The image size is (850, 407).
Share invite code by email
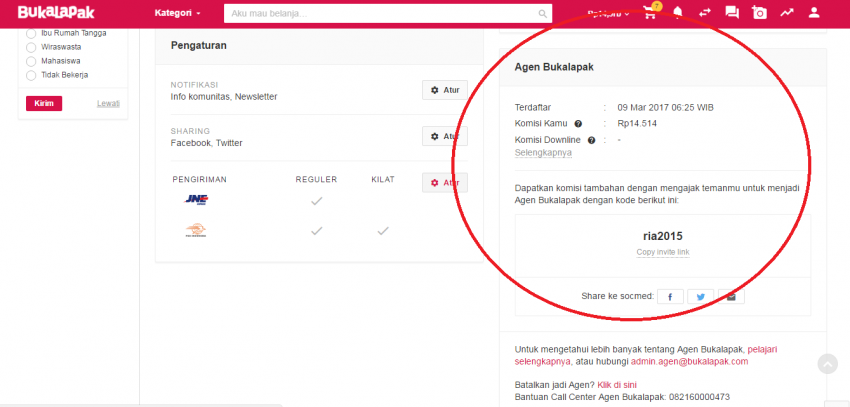(731, 296)
